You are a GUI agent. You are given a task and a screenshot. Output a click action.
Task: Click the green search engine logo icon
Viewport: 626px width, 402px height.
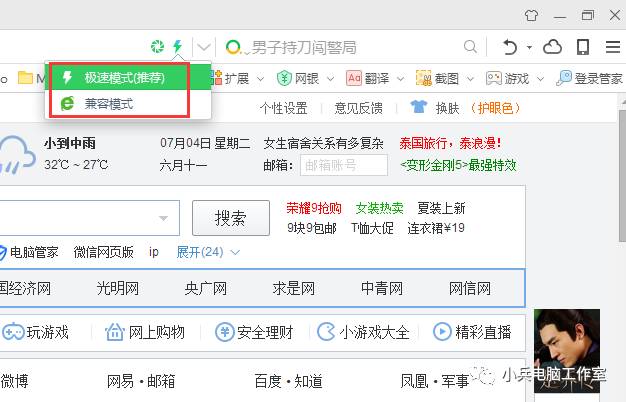coord(233,47)
